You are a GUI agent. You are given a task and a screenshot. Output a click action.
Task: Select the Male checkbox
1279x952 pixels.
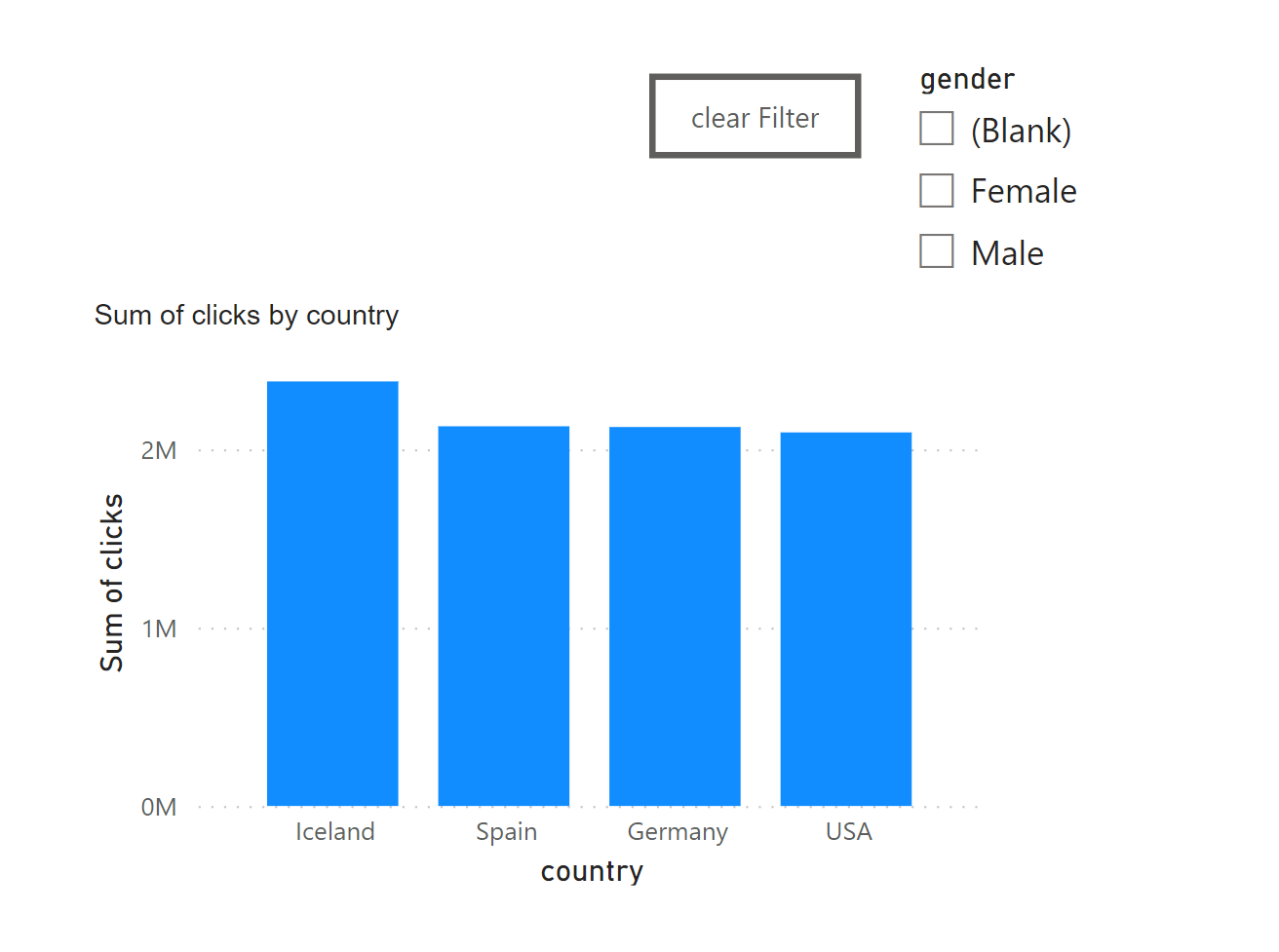coord(936,250)
